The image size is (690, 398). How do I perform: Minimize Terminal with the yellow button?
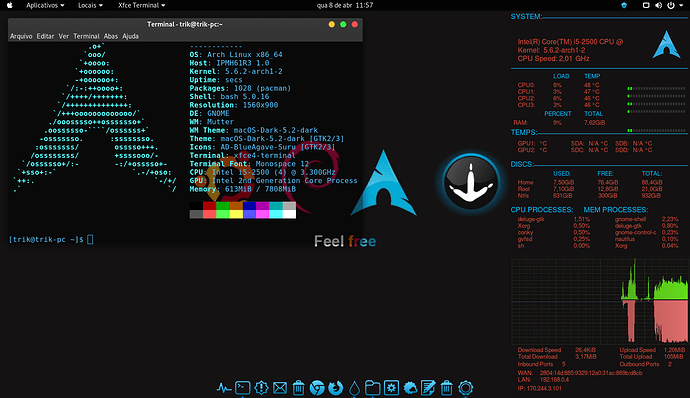click(332, 24)
